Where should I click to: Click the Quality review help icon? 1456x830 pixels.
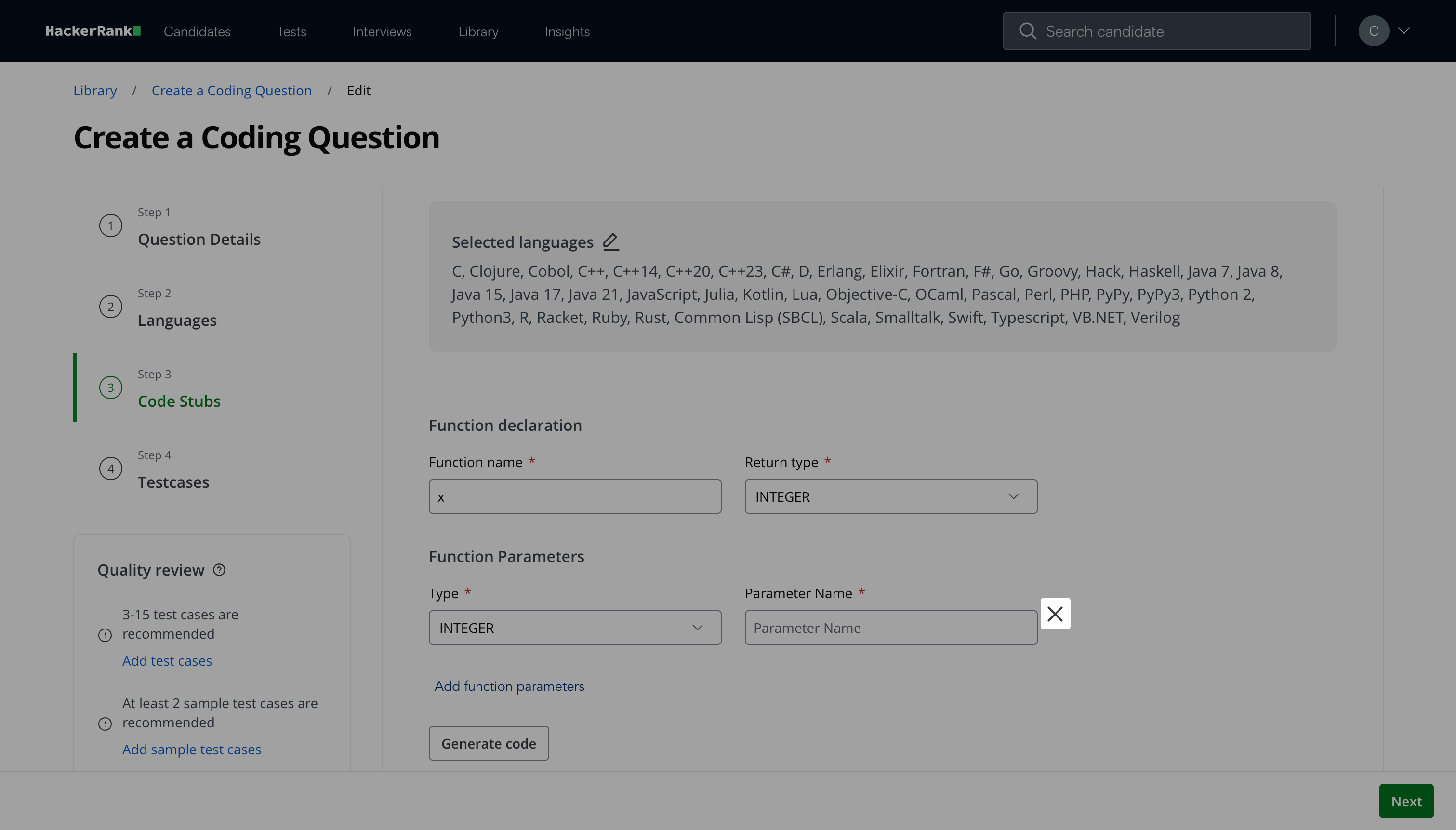(219, 570)
